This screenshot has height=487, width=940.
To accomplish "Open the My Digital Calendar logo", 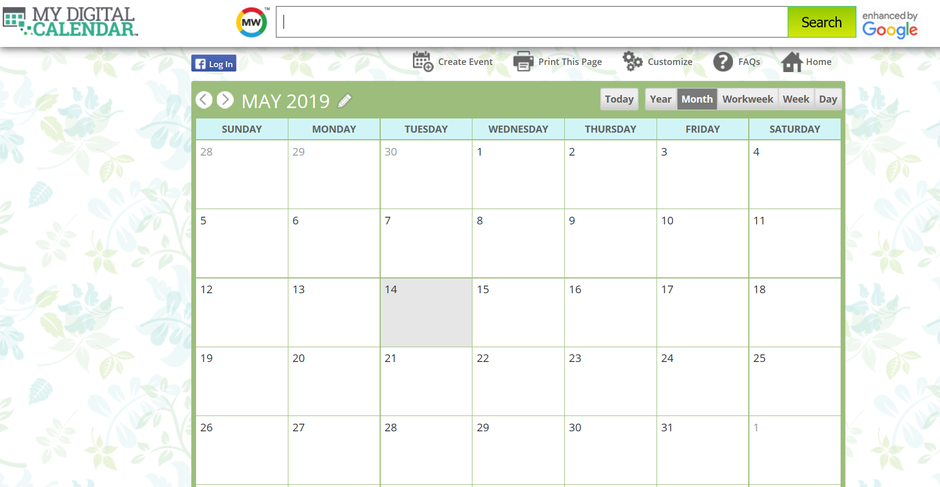I will (71, 22).
